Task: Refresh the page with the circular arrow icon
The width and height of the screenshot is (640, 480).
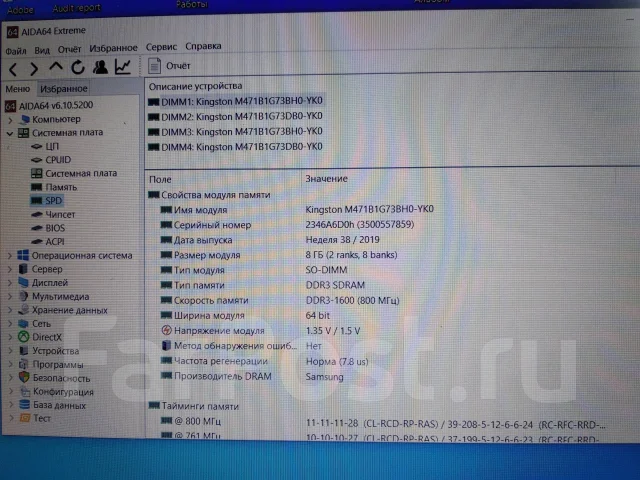Action: [78, 67]
